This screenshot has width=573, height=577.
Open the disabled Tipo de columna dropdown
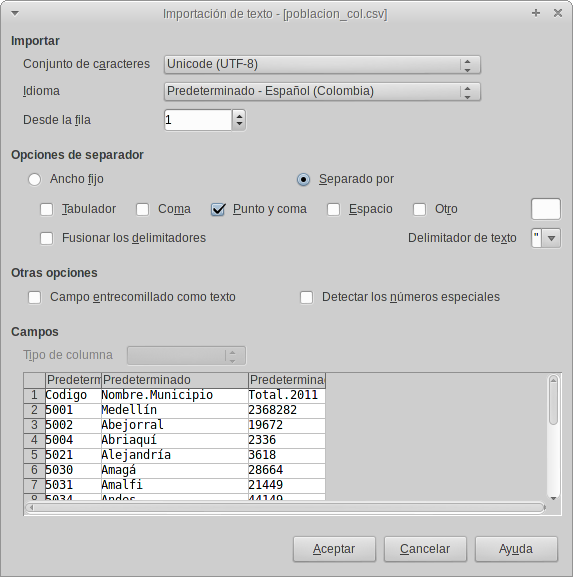point(186,355)
